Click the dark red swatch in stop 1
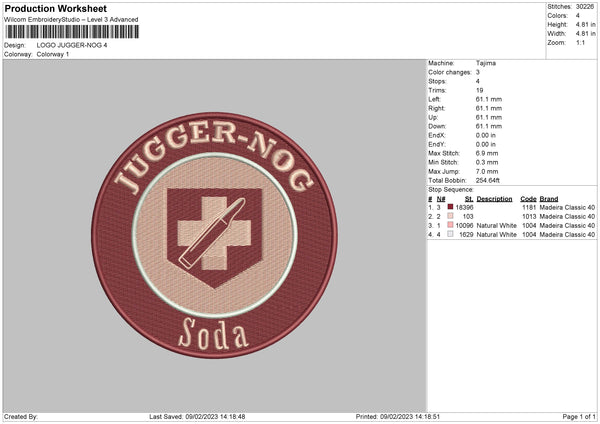The height and width of the screenshot is (424, 600). click(x=450, y=207)
